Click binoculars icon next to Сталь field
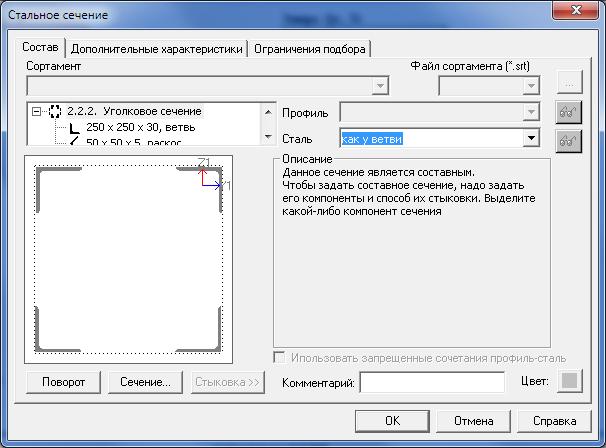This screenshot has width=606, height=448. pyautogui.click(x=569, y=140)
